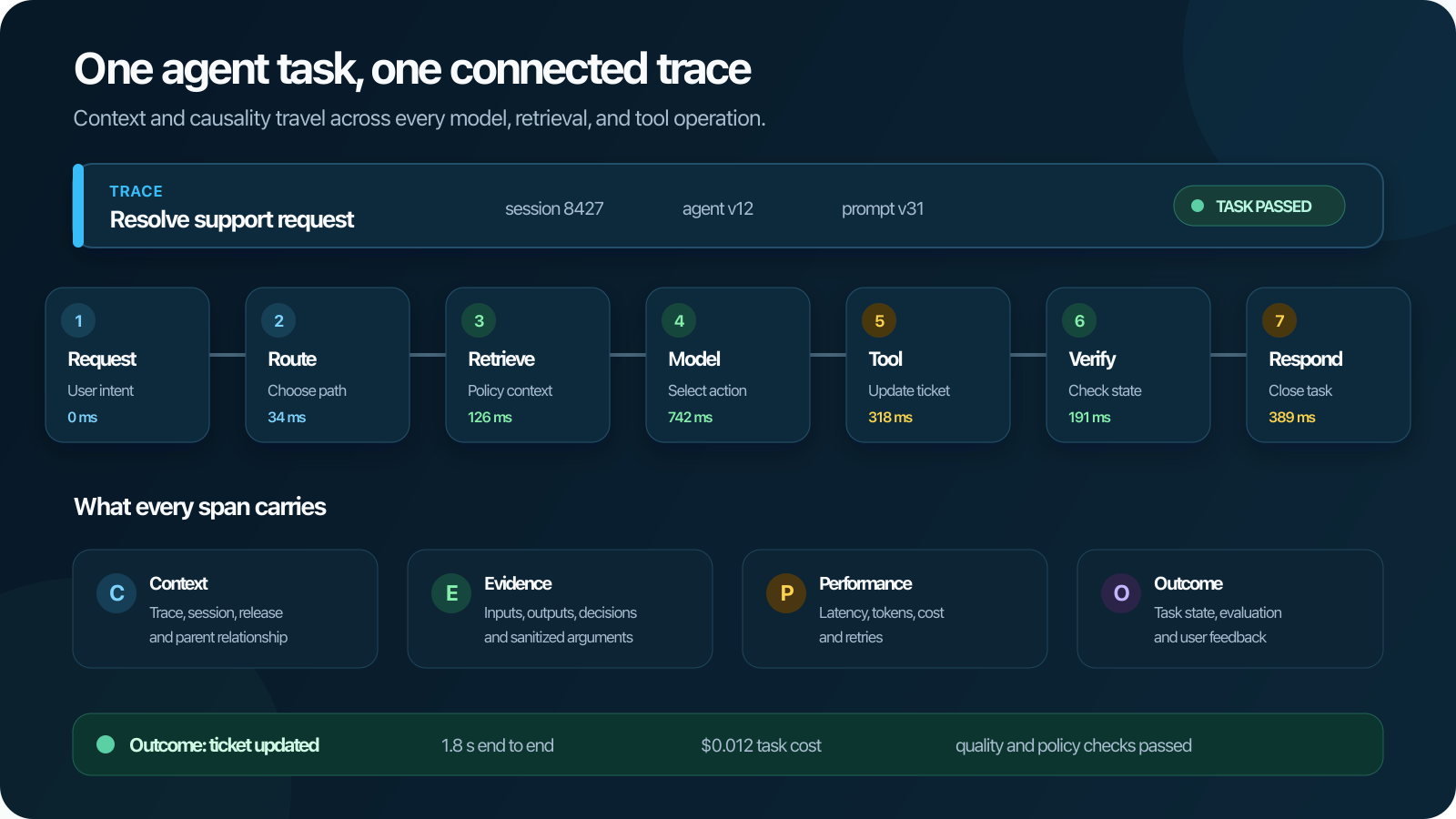Click the step 7 number badge
1456x819 pixels.
click(x=1279, y=320)
